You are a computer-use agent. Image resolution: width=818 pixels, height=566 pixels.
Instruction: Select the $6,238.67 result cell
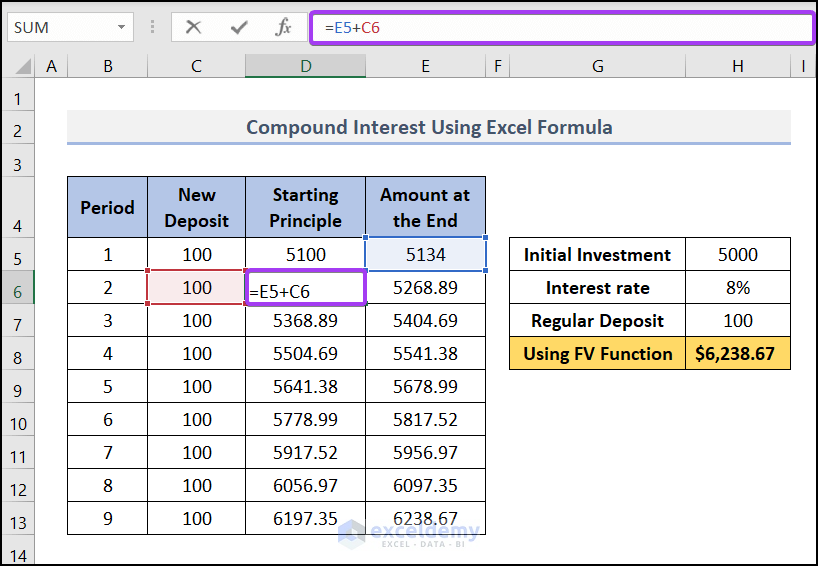click(x=737, y=354)
